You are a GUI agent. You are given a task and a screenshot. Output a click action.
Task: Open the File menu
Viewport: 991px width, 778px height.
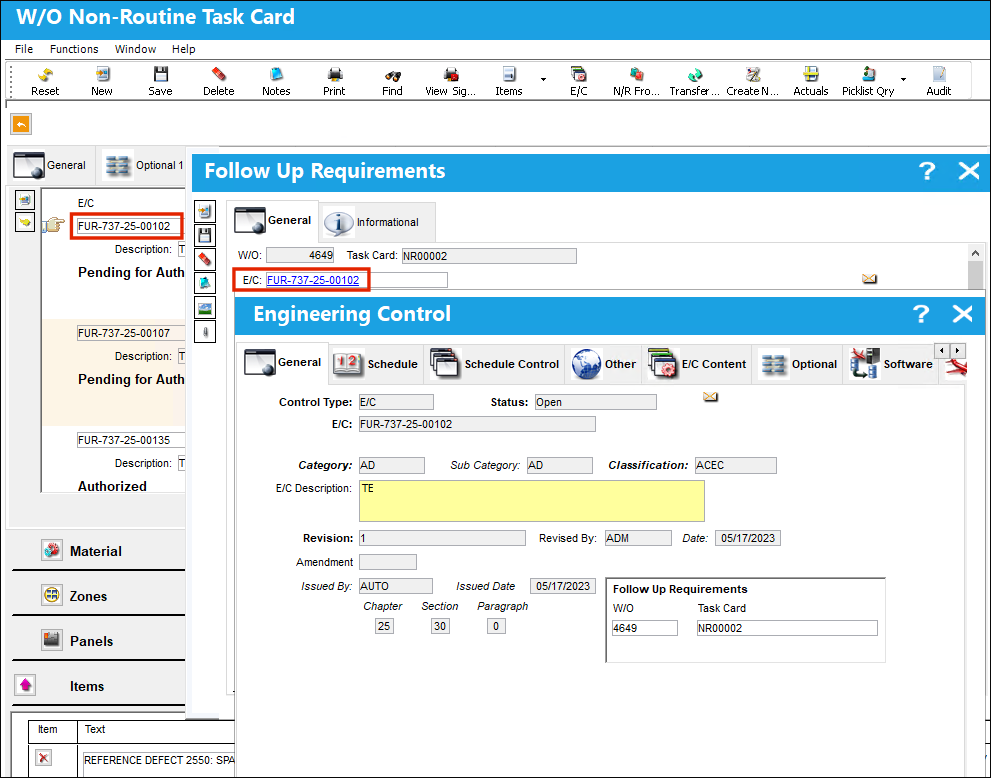pyautogui.click(x=24, y=49)
